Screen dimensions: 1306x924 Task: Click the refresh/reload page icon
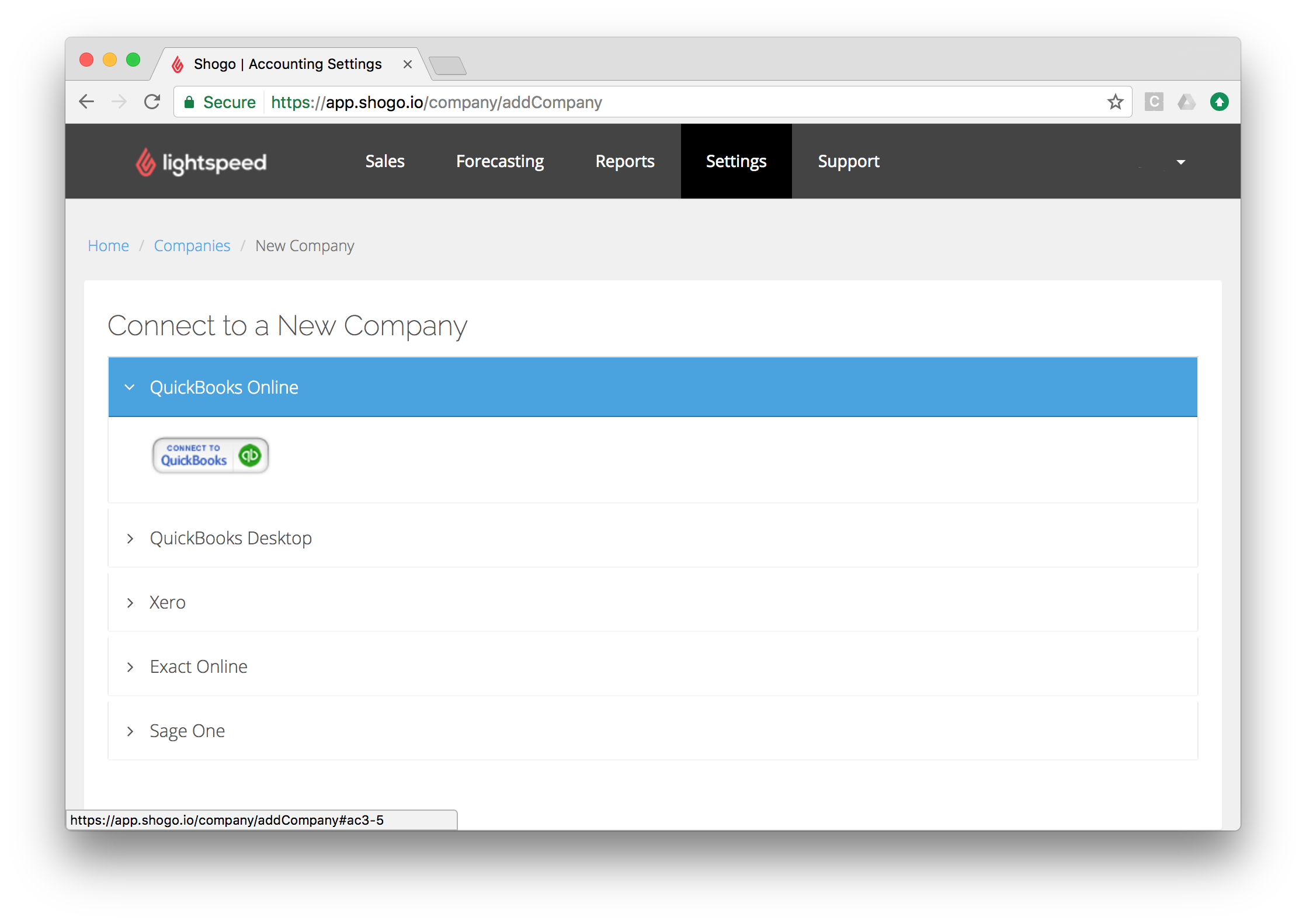tap(155, 102)
